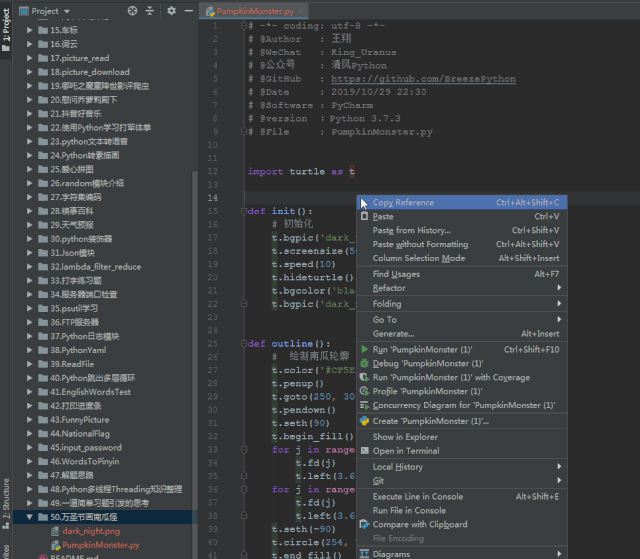Click the Diagrams menu icon

pyautogui.click(x=364, y=554)
